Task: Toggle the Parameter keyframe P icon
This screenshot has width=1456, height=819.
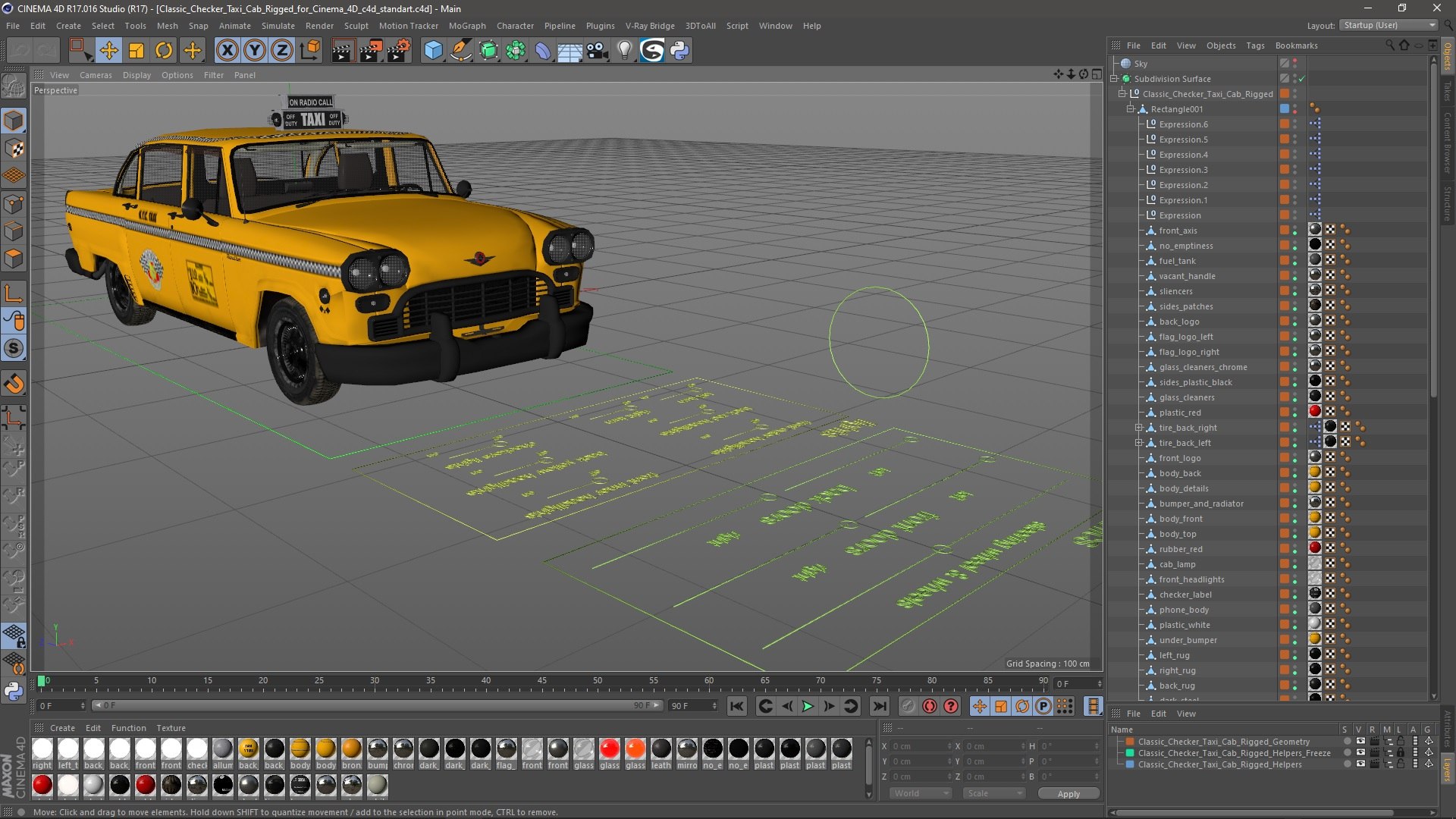Action: (1043, 706)
